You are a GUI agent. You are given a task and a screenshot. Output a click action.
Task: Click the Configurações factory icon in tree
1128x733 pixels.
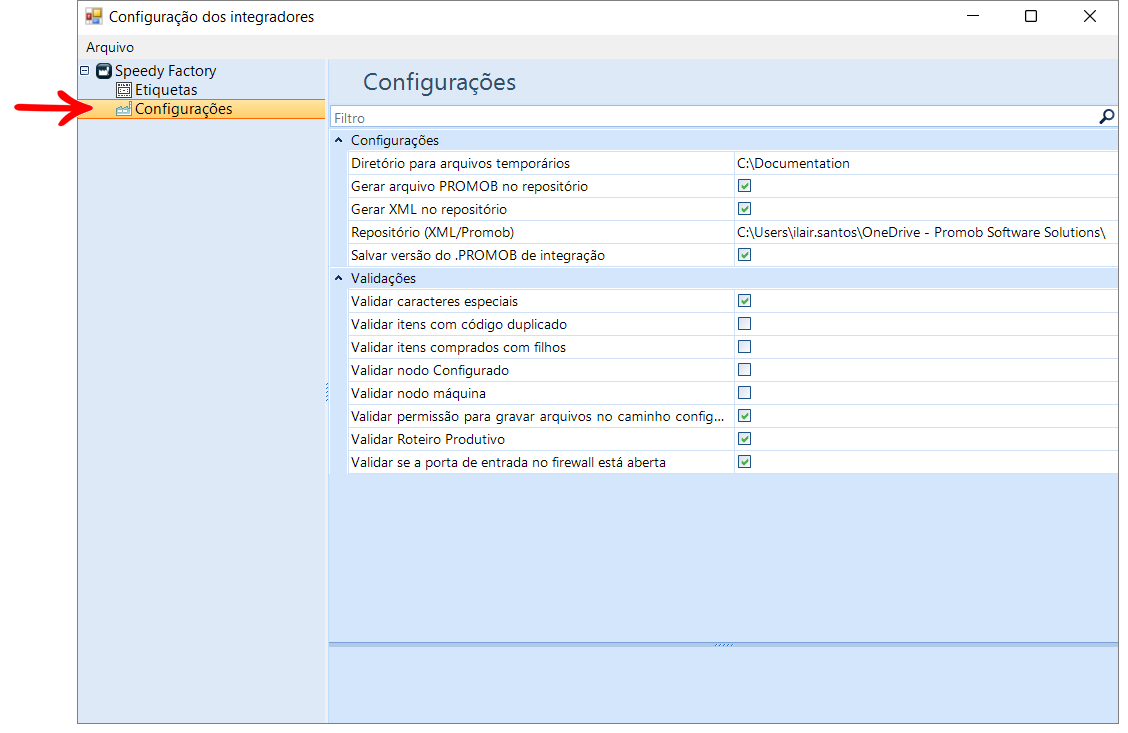pyautogui.click(x=124, y=109)
